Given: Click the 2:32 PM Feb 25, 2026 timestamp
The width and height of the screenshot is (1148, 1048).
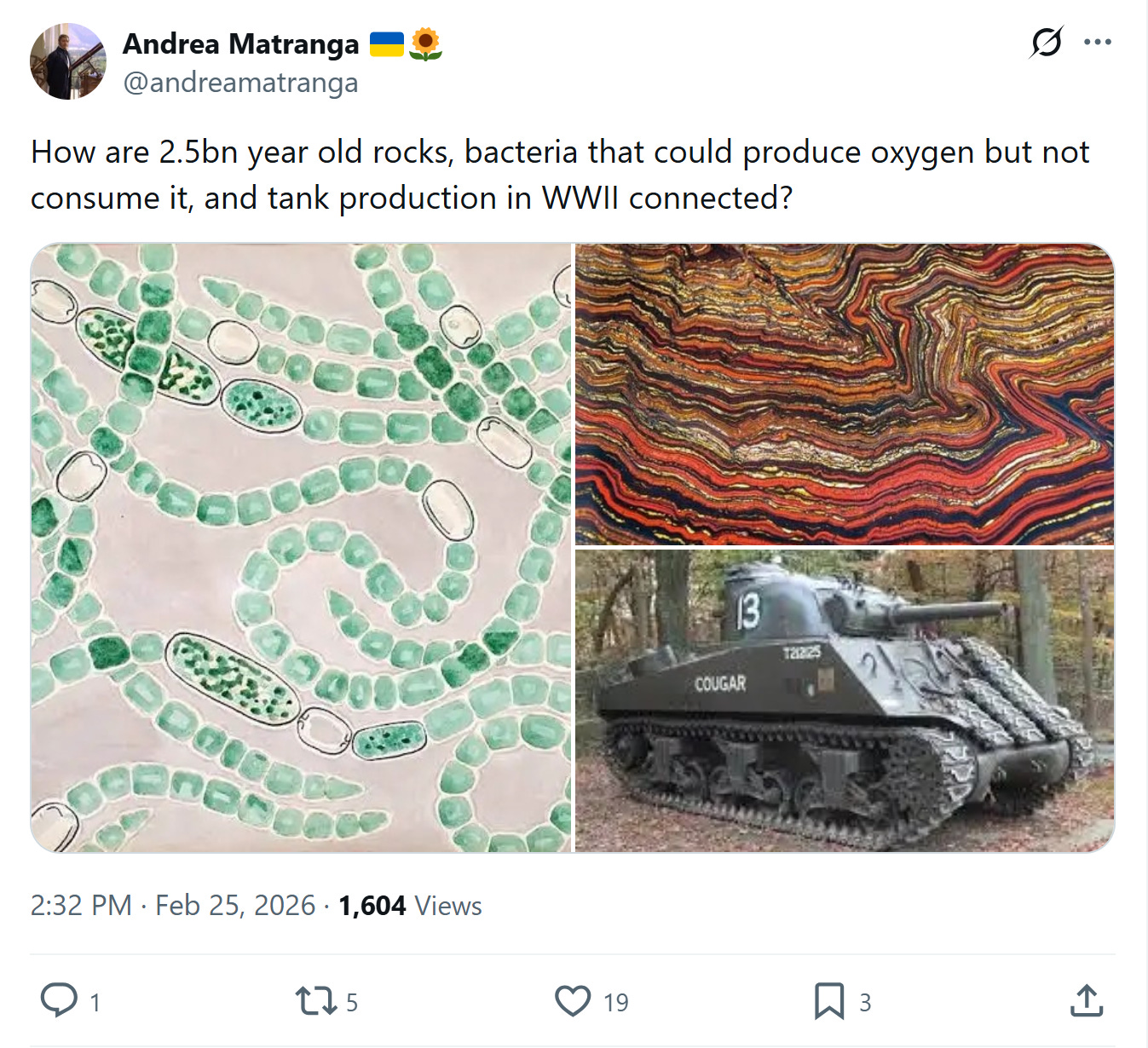Looking at the screenshot, I should click(173, 905).
